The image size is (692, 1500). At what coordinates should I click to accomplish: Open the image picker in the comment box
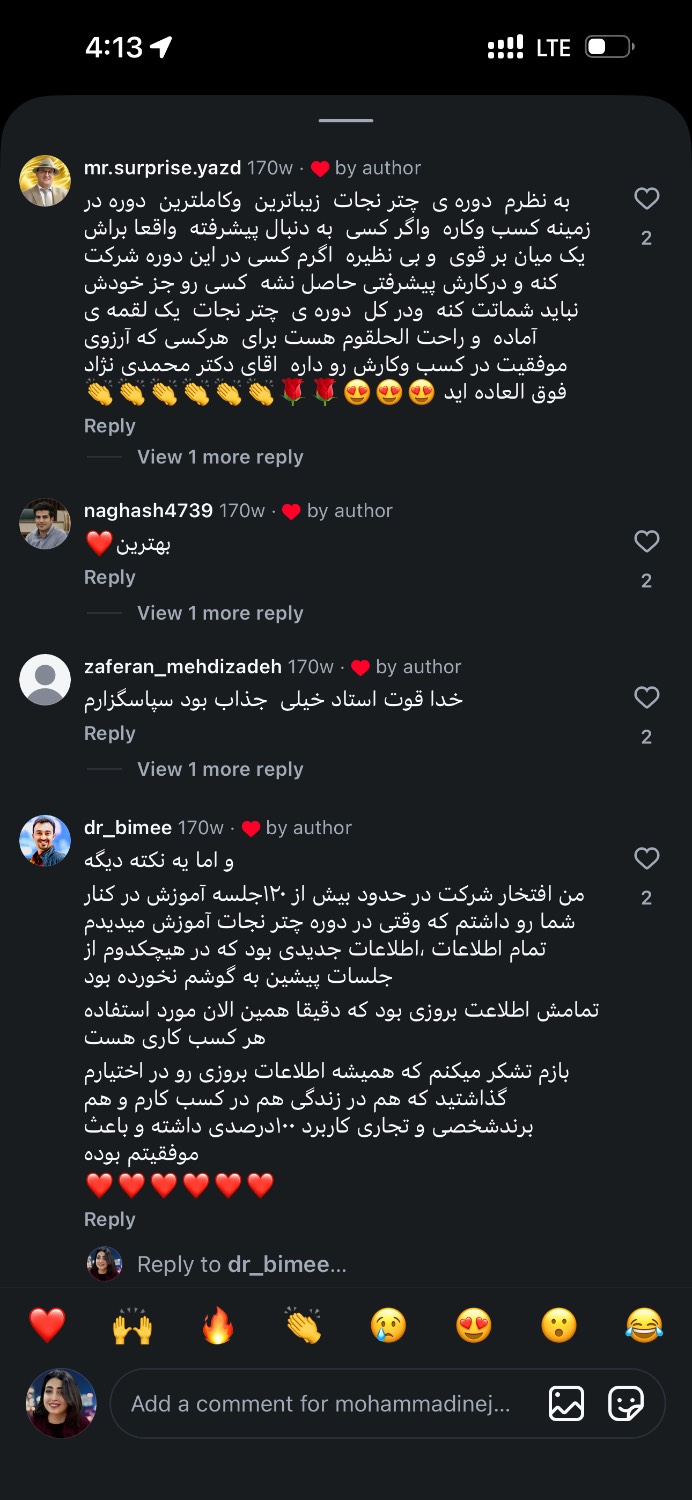(566, 1404)
